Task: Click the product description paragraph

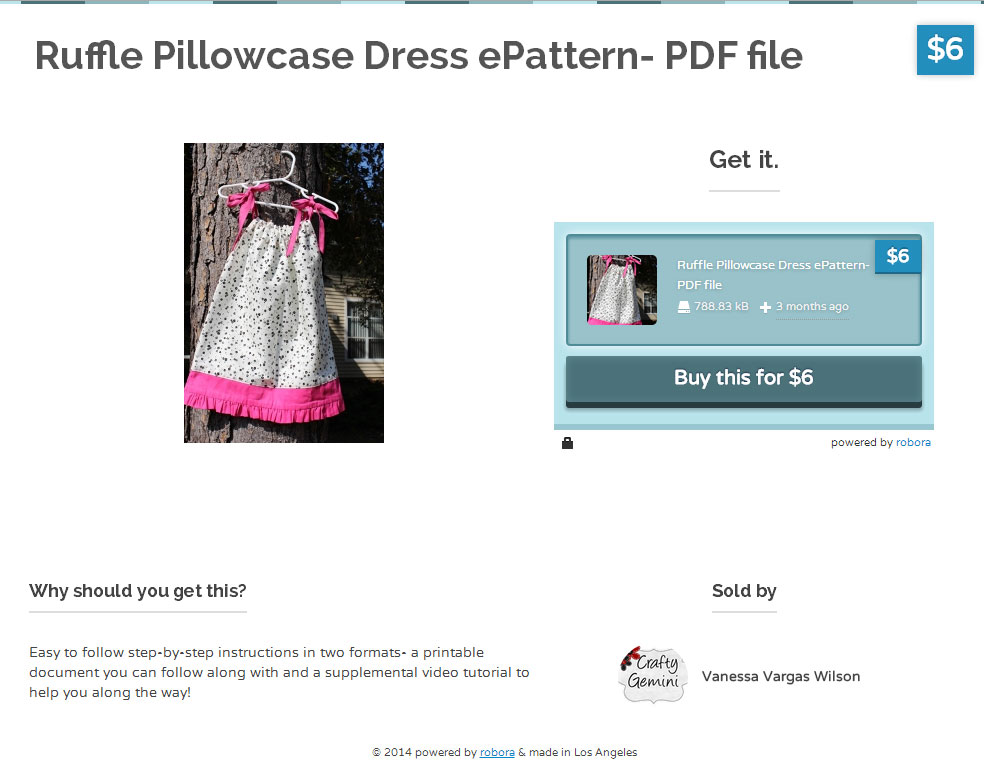Action: 279,673
